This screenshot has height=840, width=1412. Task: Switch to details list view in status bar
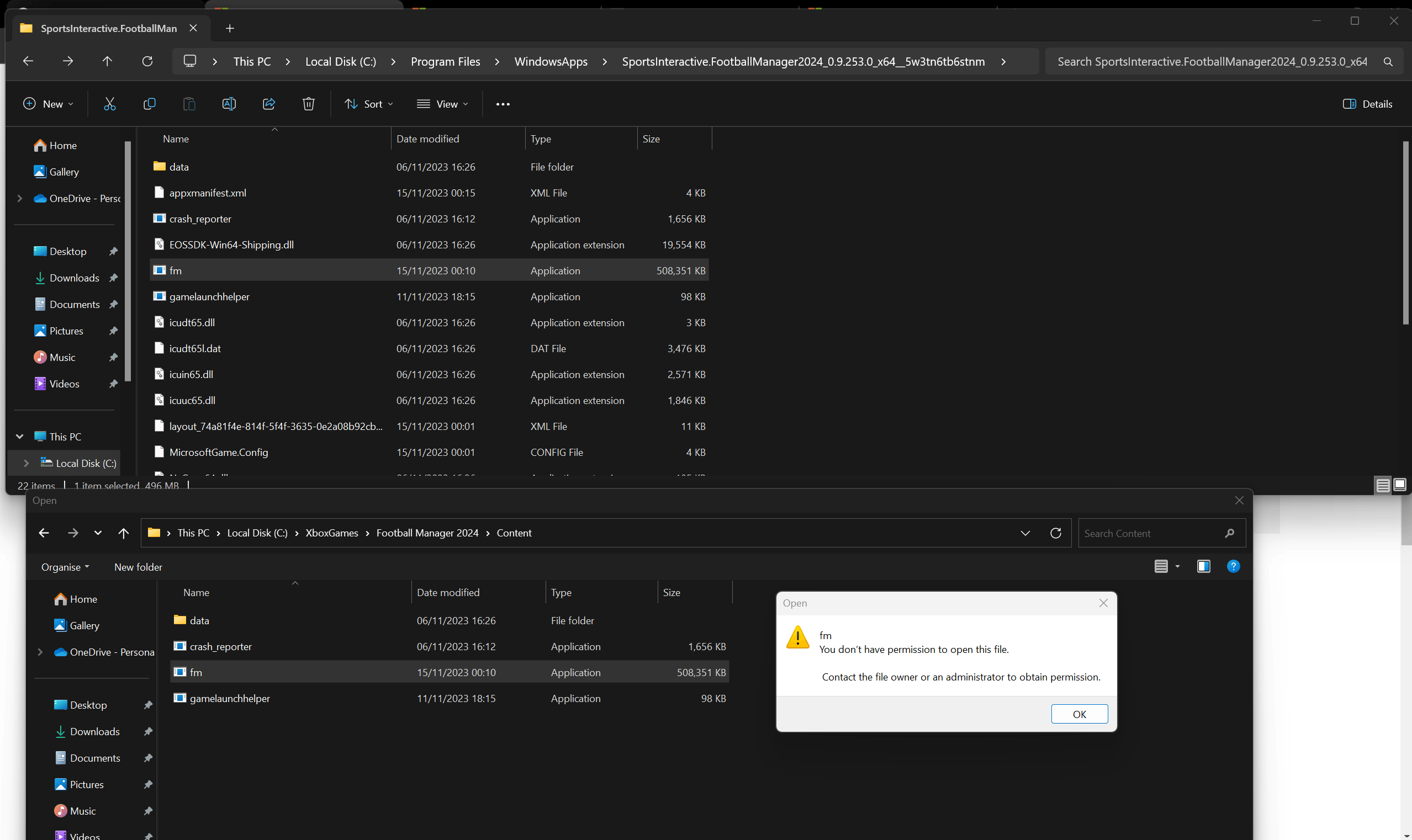click(x=1383, y=485)
